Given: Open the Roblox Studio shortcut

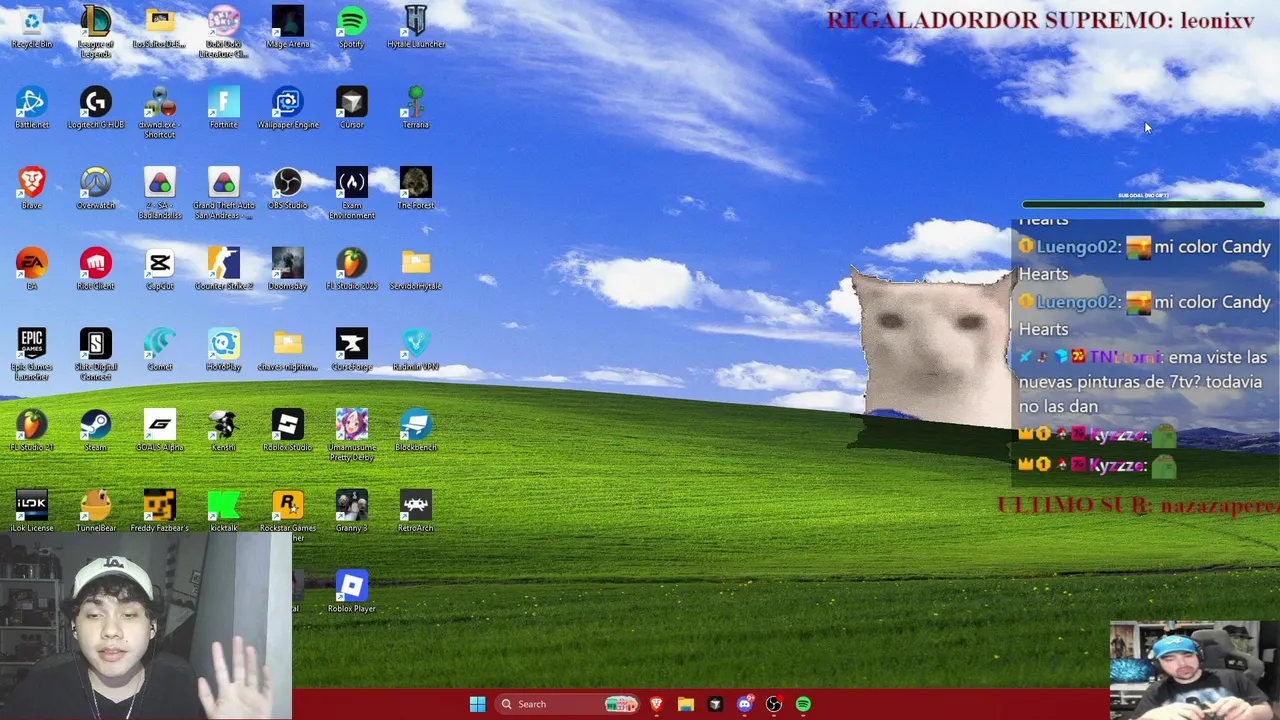Looking at the screenshot, I should click(x=288, y=431).
